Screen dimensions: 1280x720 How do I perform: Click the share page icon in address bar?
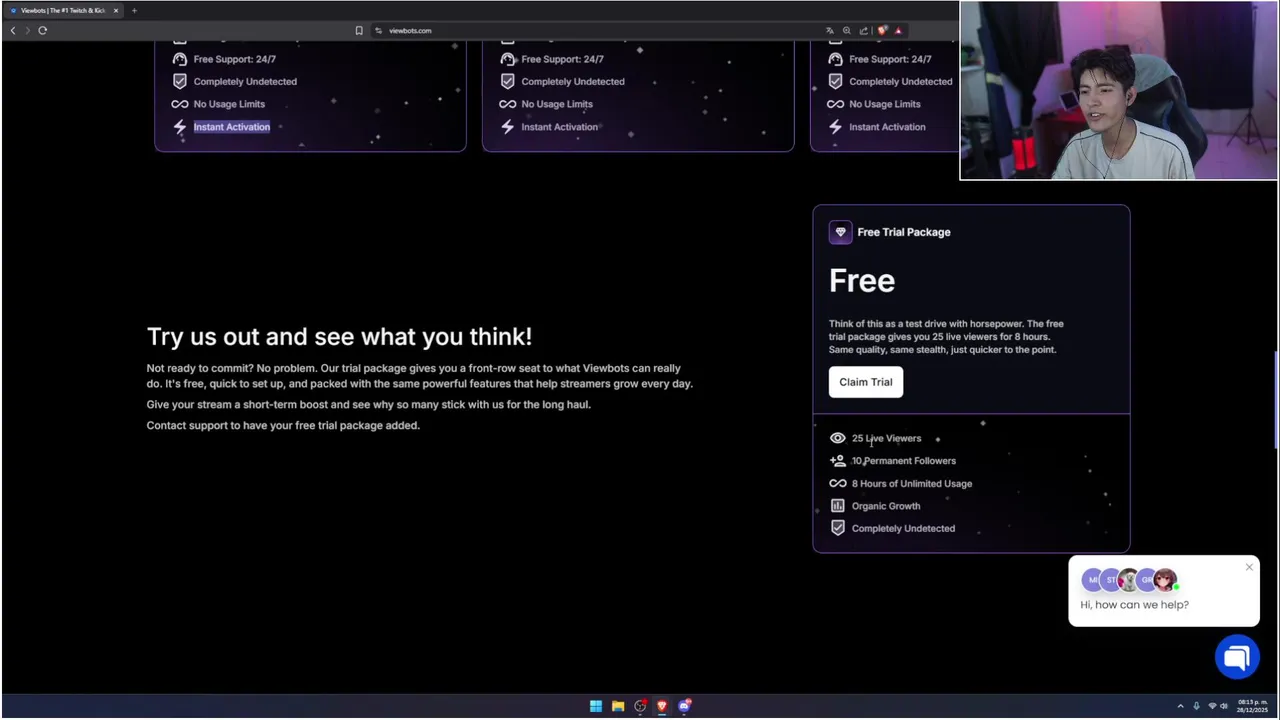864,31
